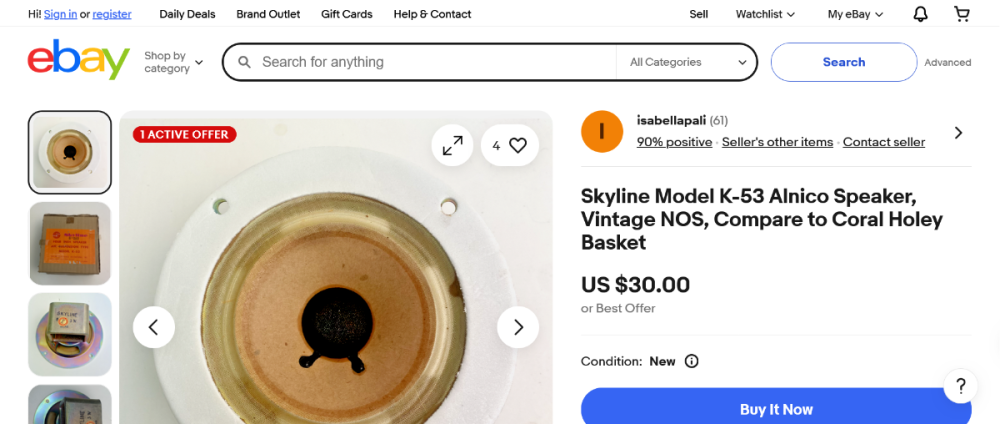Click the Search for anything field
The image size is (1000, 424).
430,62
